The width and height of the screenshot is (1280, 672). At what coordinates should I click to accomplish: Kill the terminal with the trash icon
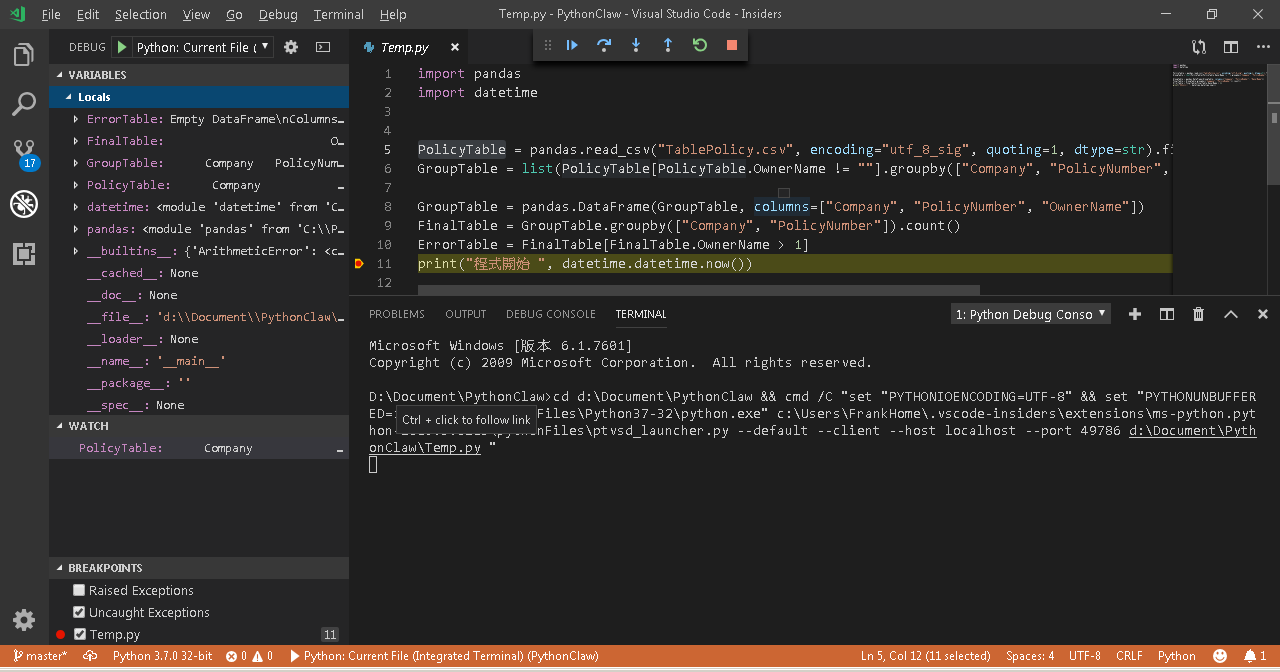pyautogui.click(x=1198, y=313)
